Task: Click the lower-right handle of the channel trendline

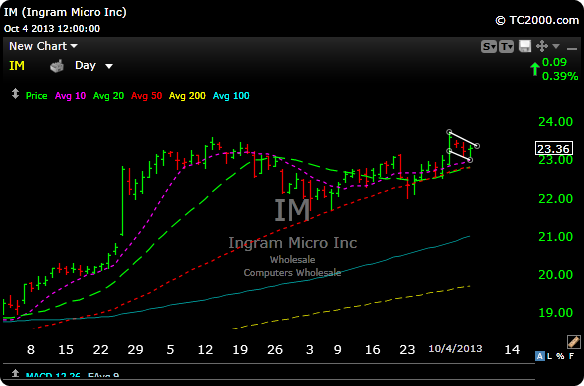Action: click(470, 160)
